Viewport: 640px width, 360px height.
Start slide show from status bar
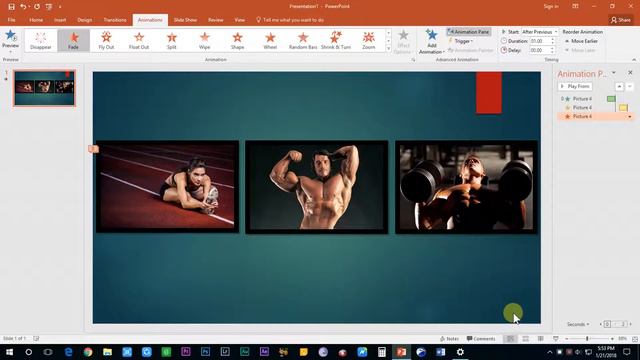pyautogui.click(x=556, y=339)
